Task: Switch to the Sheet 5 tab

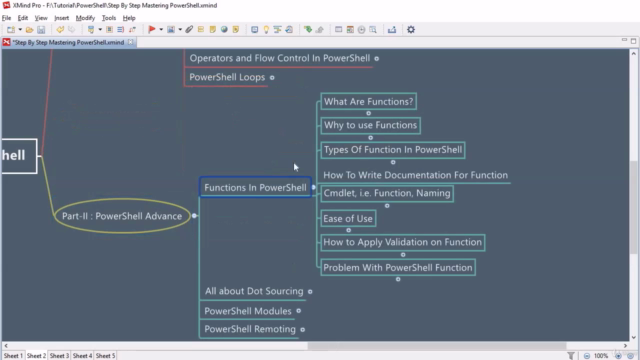Action: click(x=105, y=356)
